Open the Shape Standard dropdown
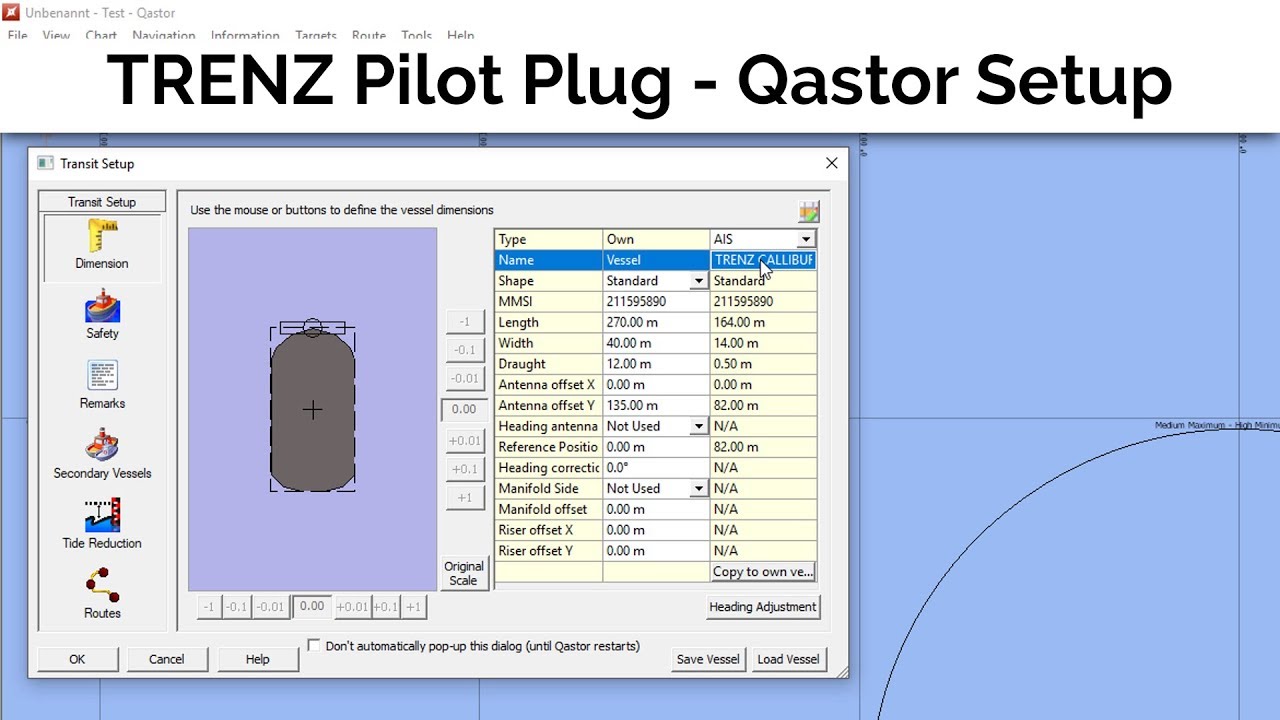The width and height of the screenshot is (1280, 720). 699,281
